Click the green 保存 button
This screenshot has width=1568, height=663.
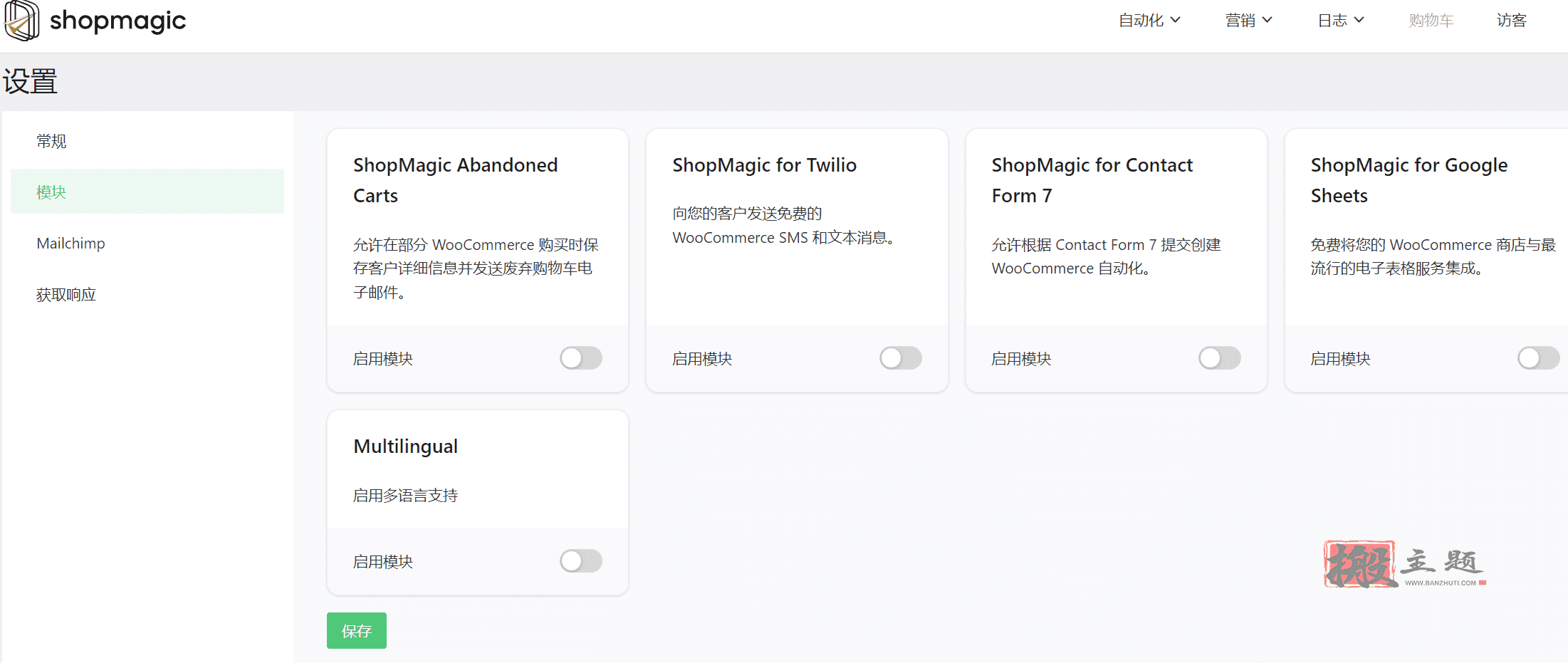357,631
